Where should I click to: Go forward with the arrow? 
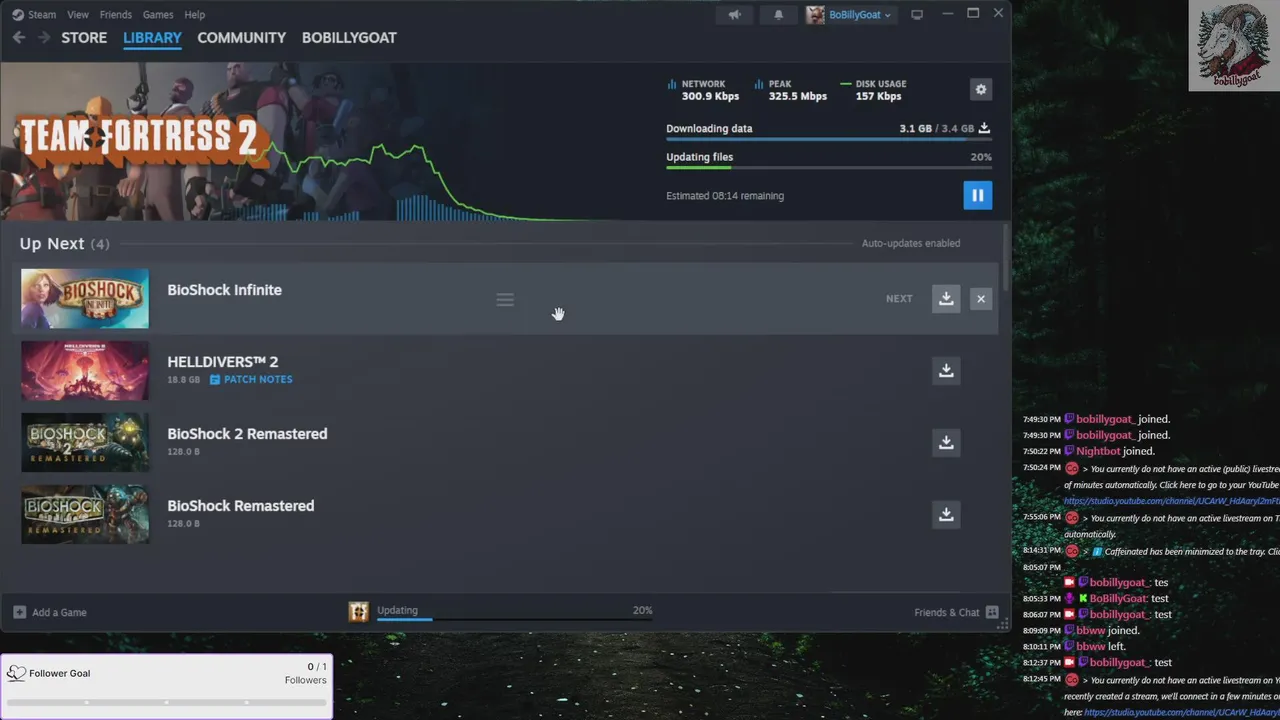tap(44, 38)
